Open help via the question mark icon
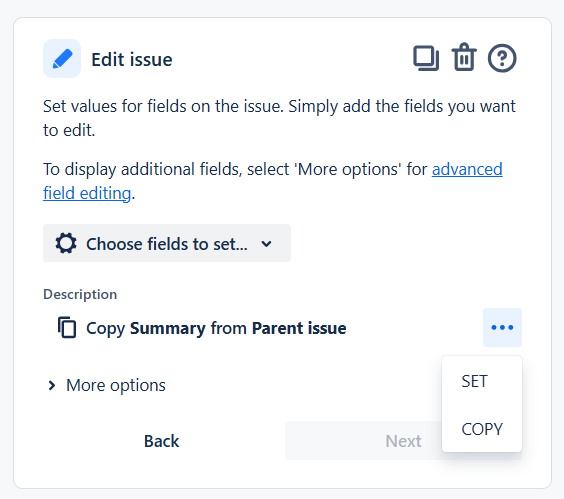Image resolution: width=564 pixels, height=499 pixels. tap(502, 58)
